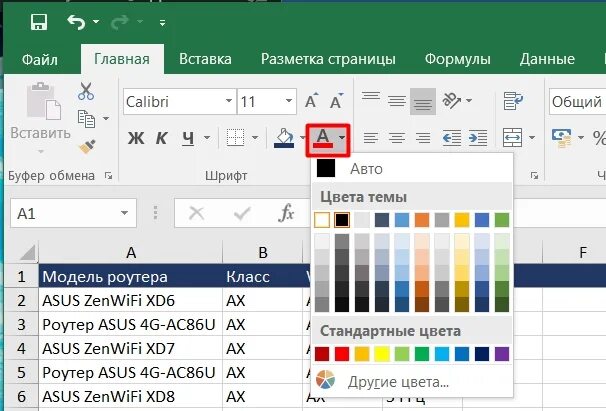Pick green swatch in theme colors top row
The height and width of the screenshot is (411, 606).
coord(502,220)
